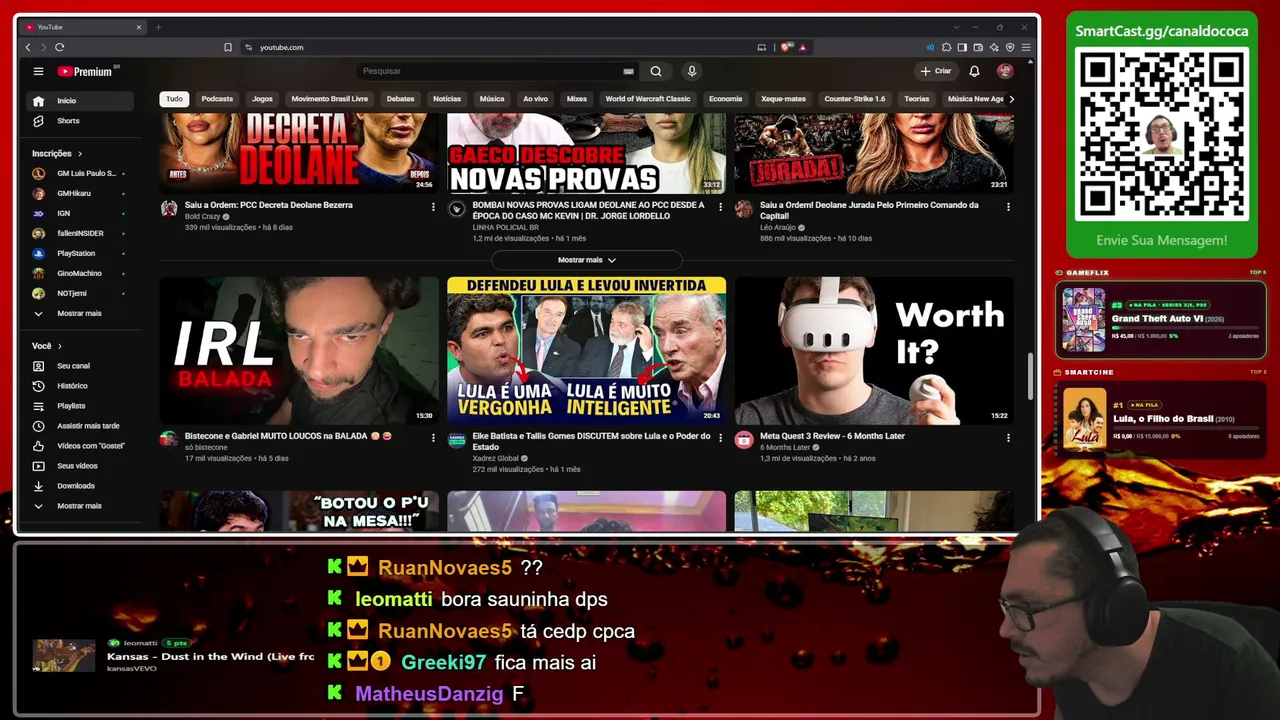The image size is (1280, 720).
Task: Play the IRL Balada video thumbnail
Action: pyautogui.click(x=299, y=351)
